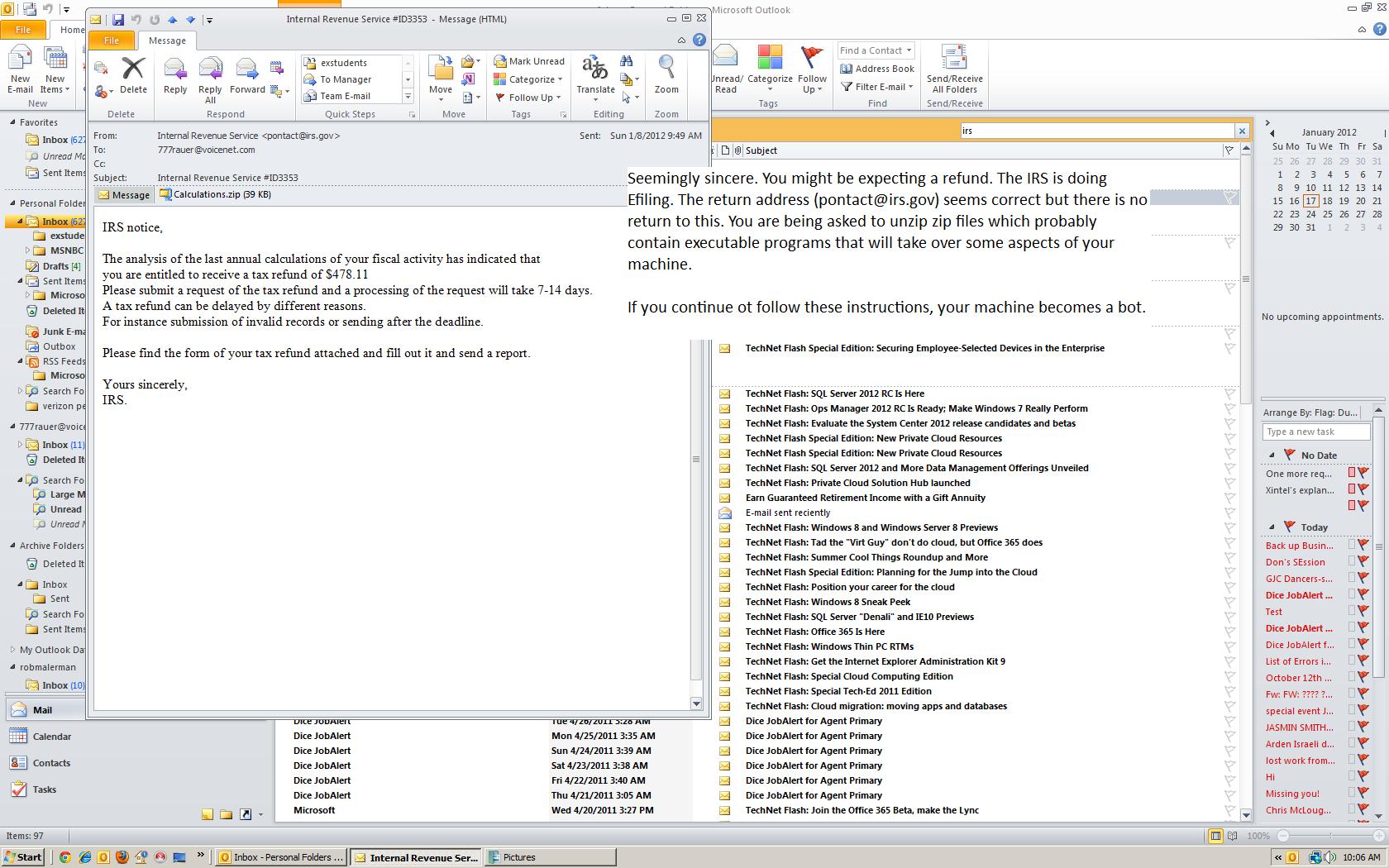Viewport: 1389px width, 868px height.
Task: Open Chrome from the taskbar
Action: tap(64, 857)
